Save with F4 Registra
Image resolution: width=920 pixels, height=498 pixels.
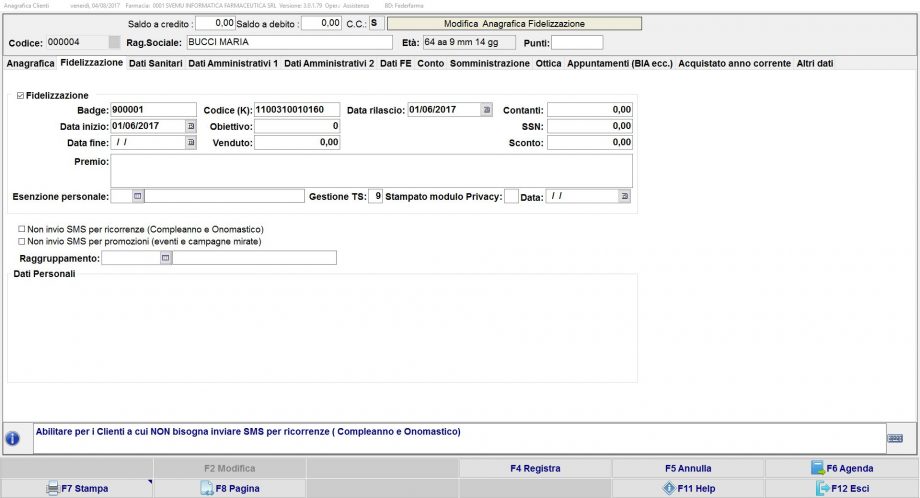(535, 468)
